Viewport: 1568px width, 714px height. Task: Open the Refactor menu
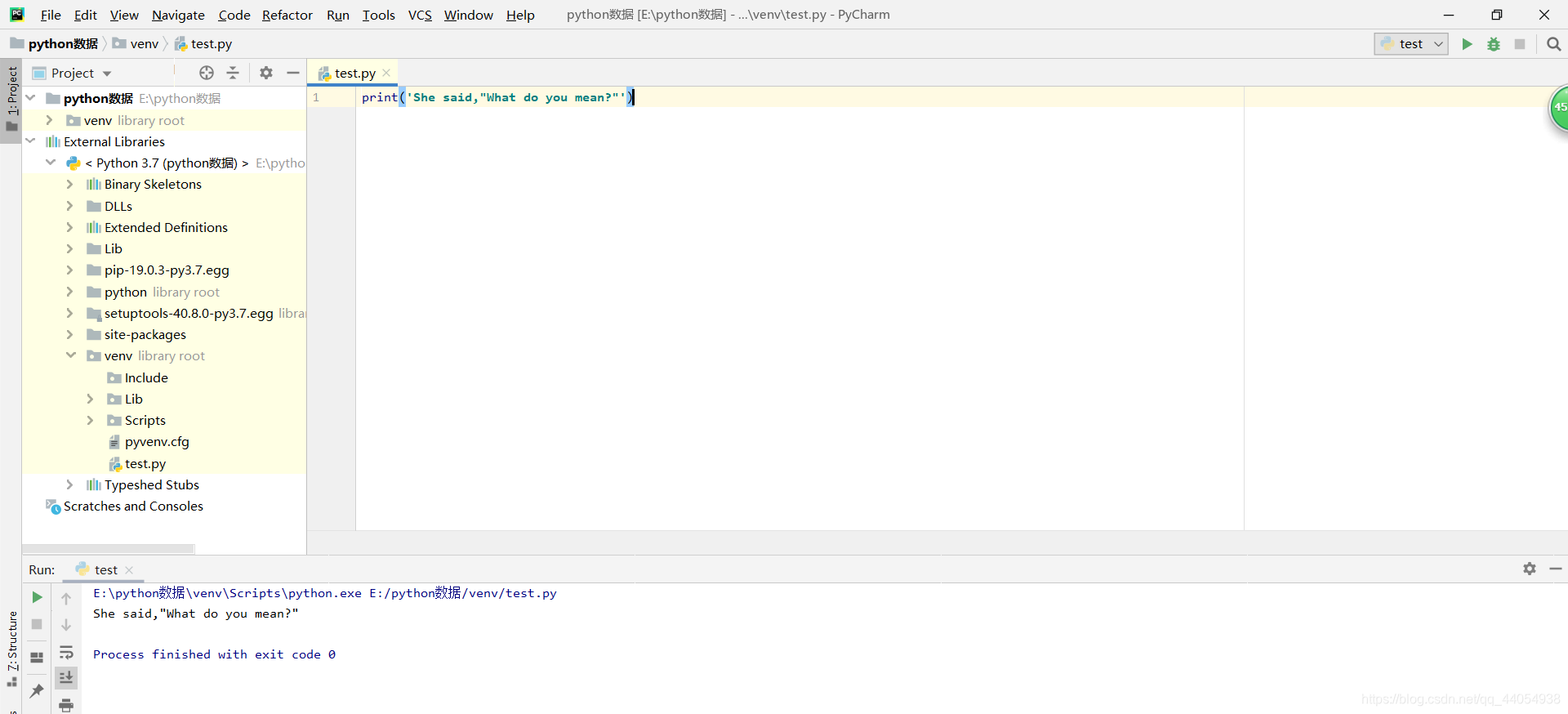pyautogui.click(x=287, y=15)
